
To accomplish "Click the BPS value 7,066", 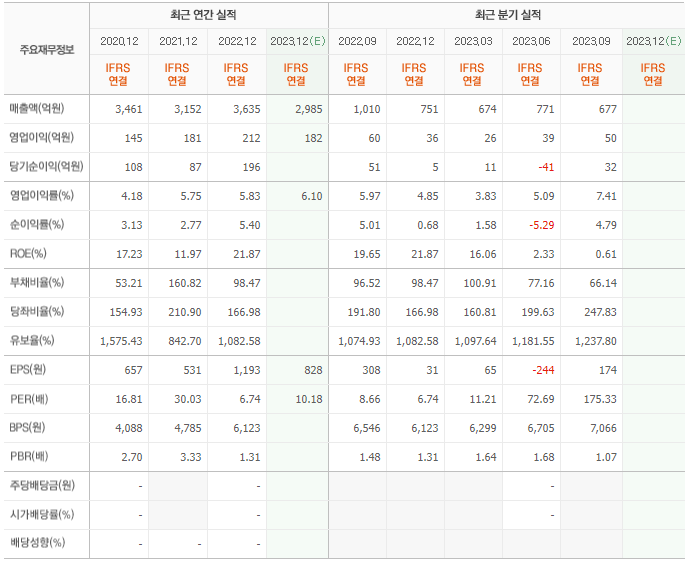I will 603,429.
